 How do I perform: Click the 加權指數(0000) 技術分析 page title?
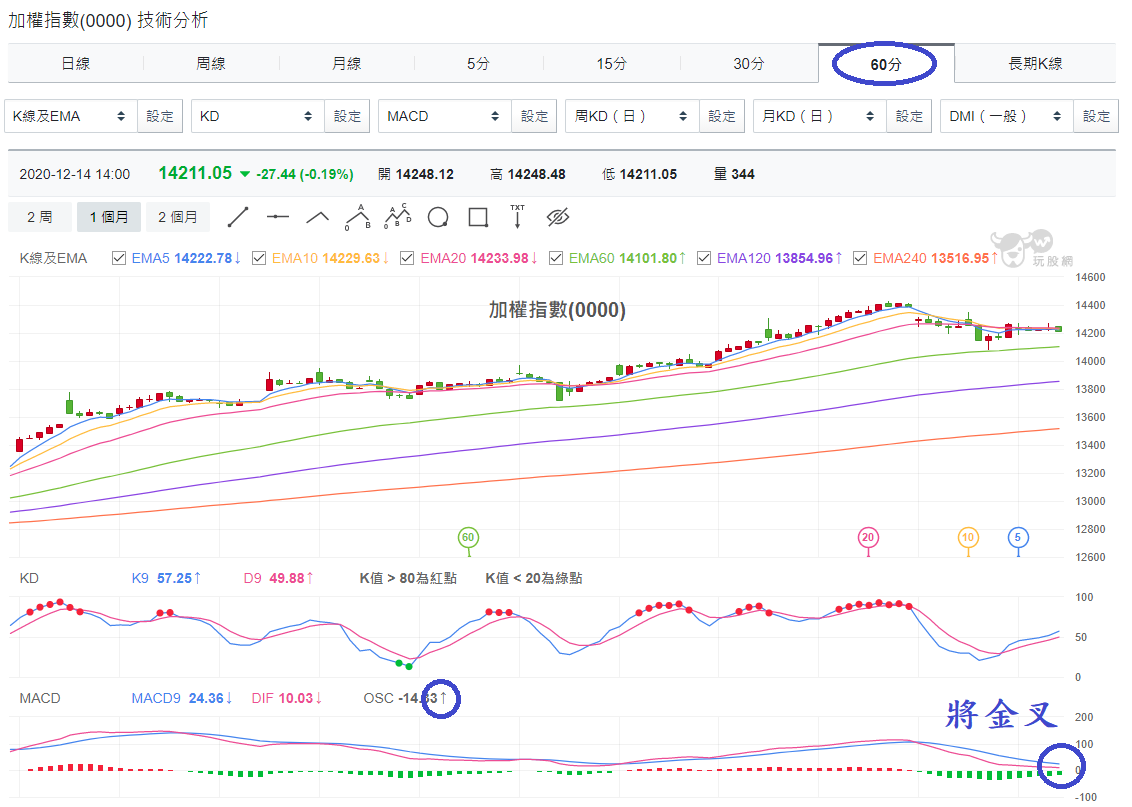pos(108,20)
